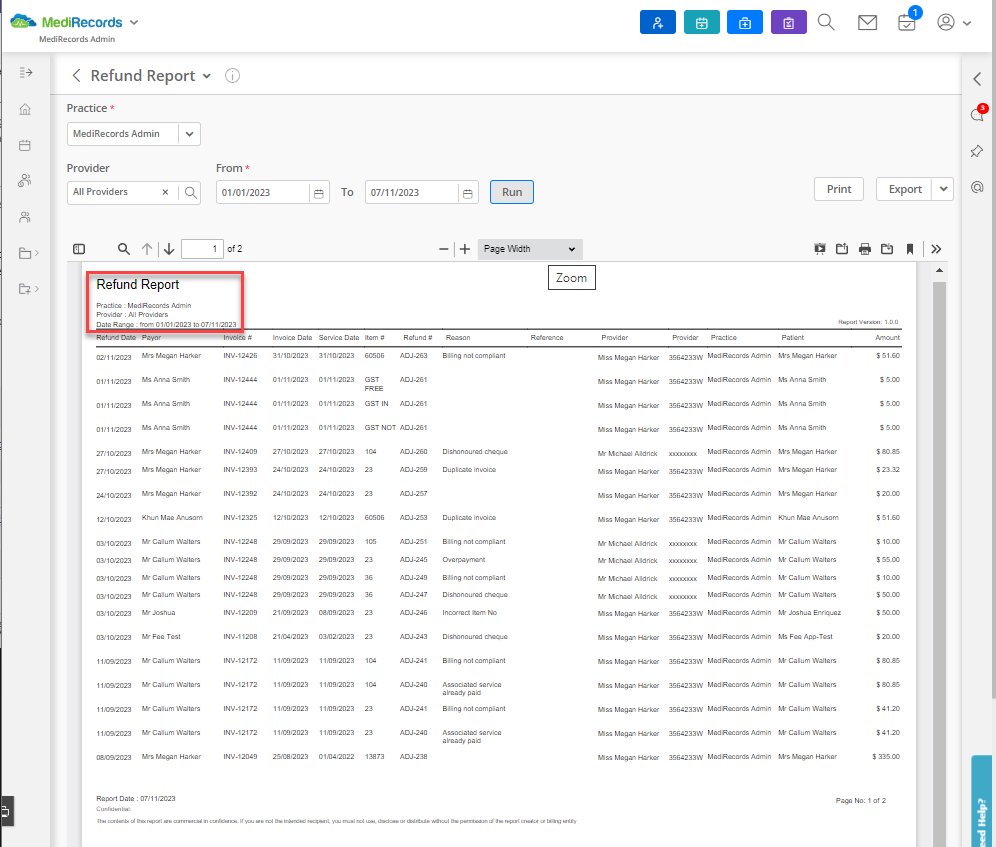The width and height of the screenshot is (996, 847).
Task: Toggle the viewer sidebar panel
Action: [79, 249]
